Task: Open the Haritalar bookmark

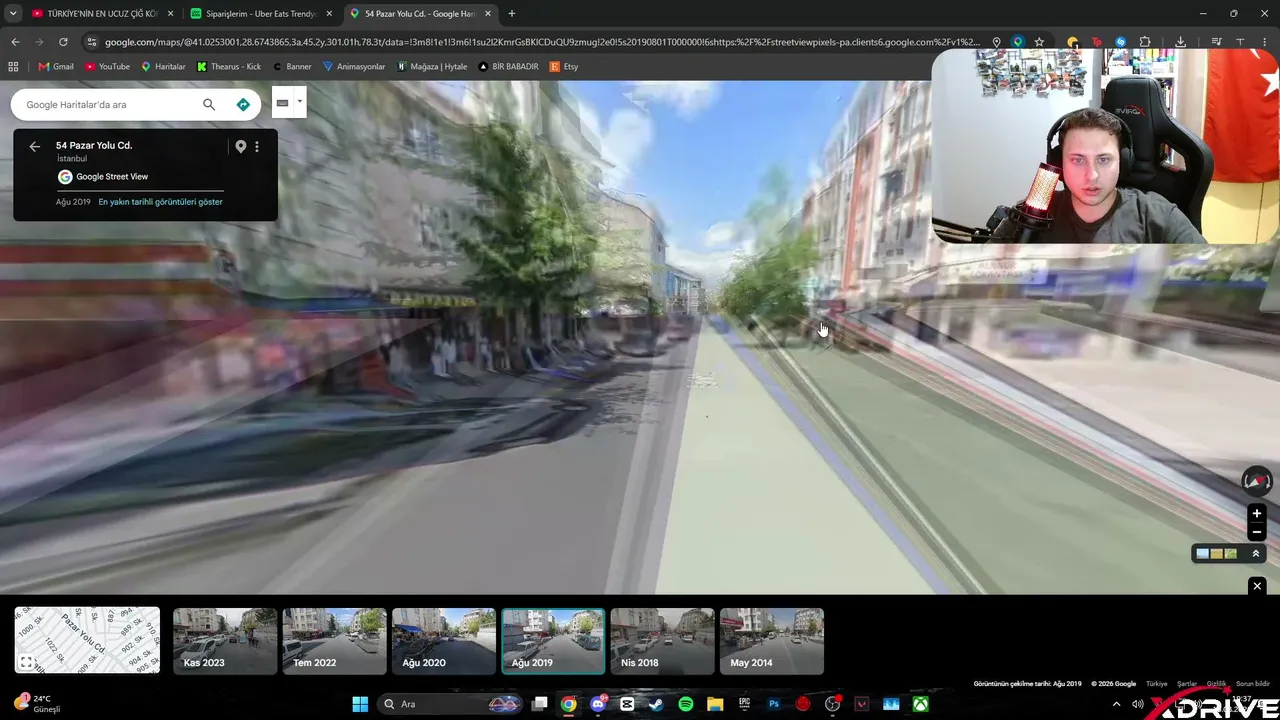Action: coord(163,67)
